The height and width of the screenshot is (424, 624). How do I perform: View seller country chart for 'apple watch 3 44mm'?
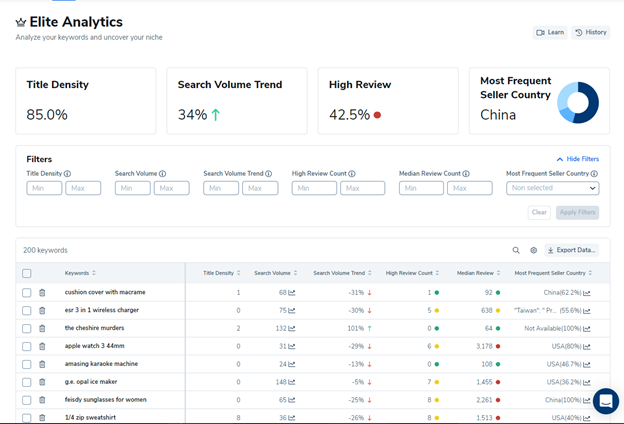click(x=588, y=346)
